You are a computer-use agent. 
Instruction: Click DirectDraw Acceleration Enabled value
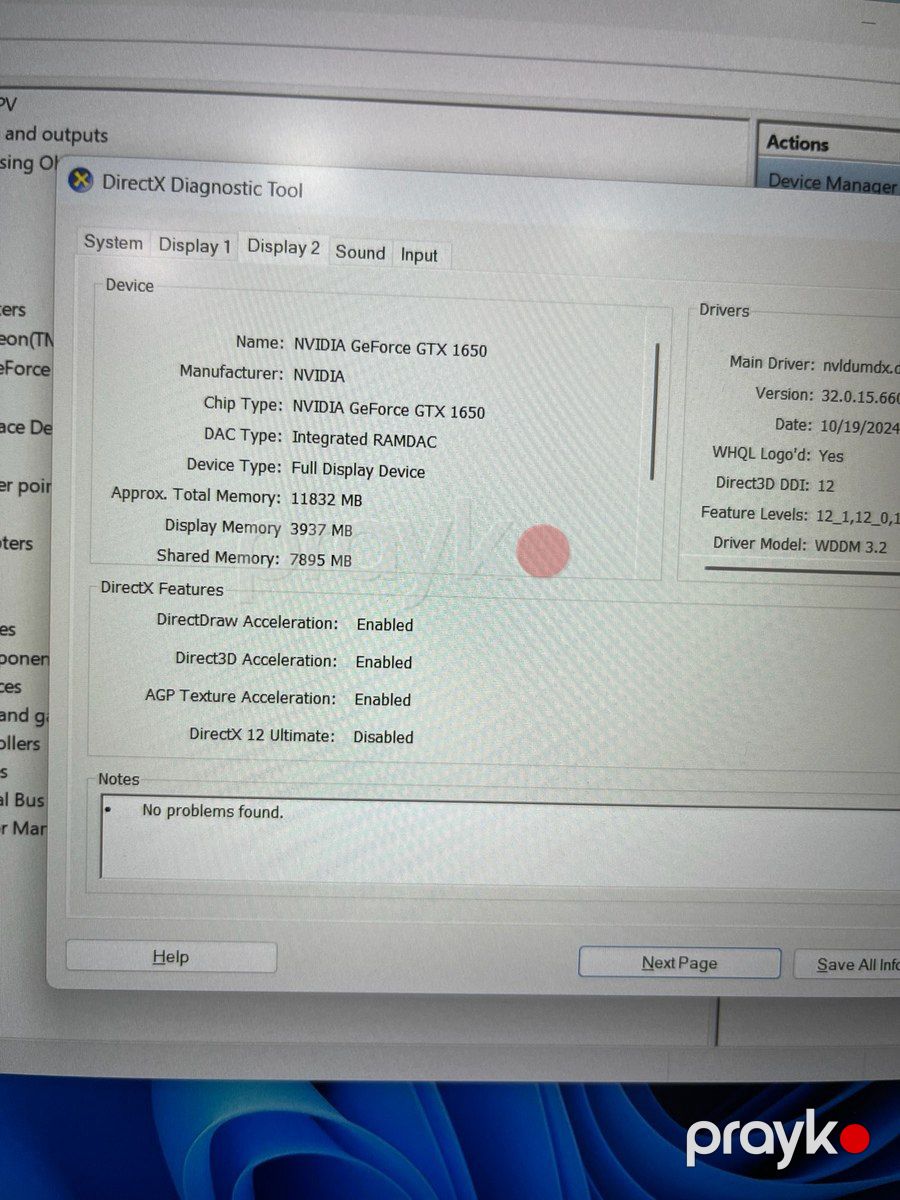pos(384,625)
